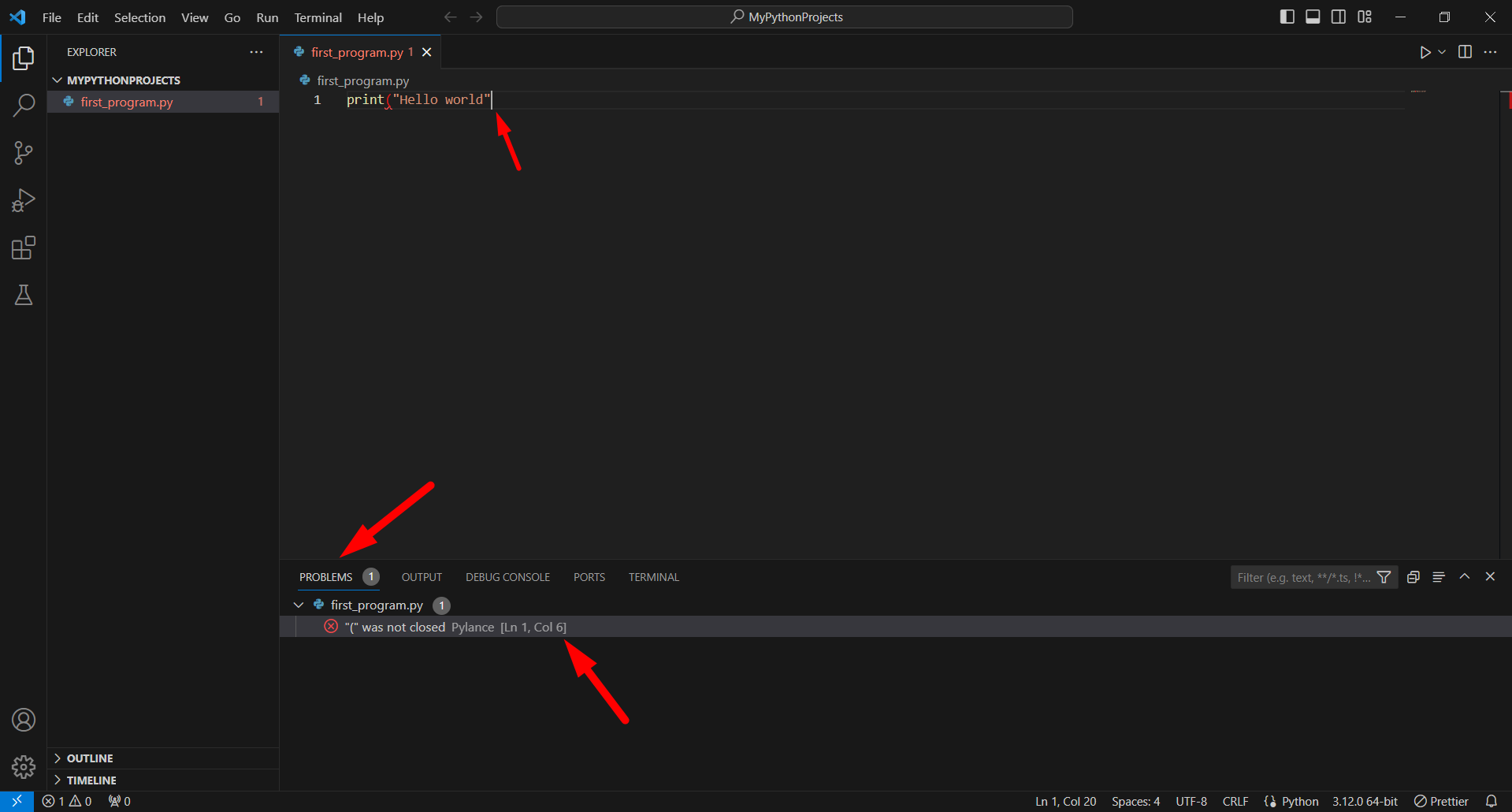Open the Run and Debug view
The height and width of the screenshot is (812, 1512).
[23, 199]
